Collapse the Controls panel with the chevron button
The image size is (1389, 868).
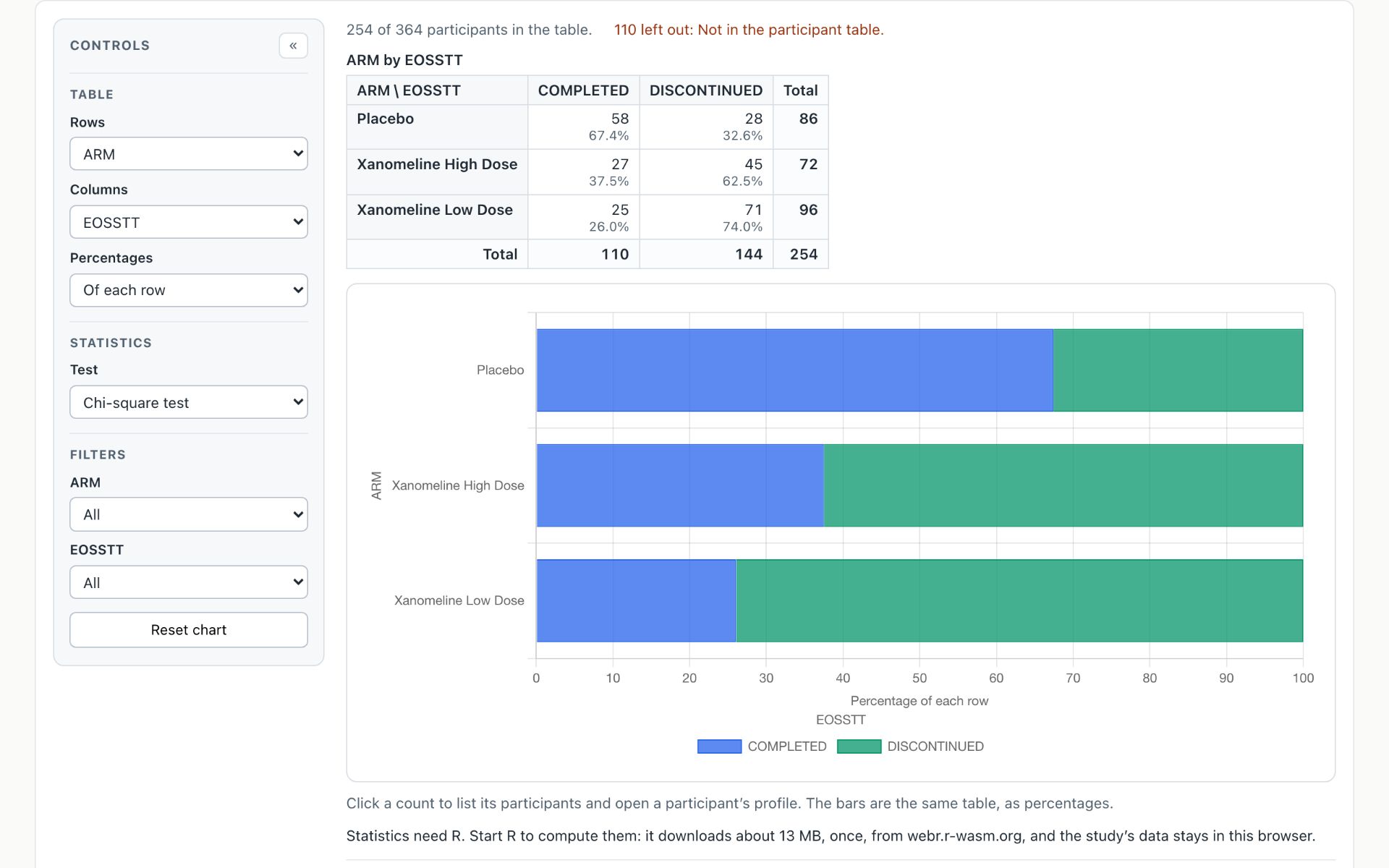coord(293,46)
